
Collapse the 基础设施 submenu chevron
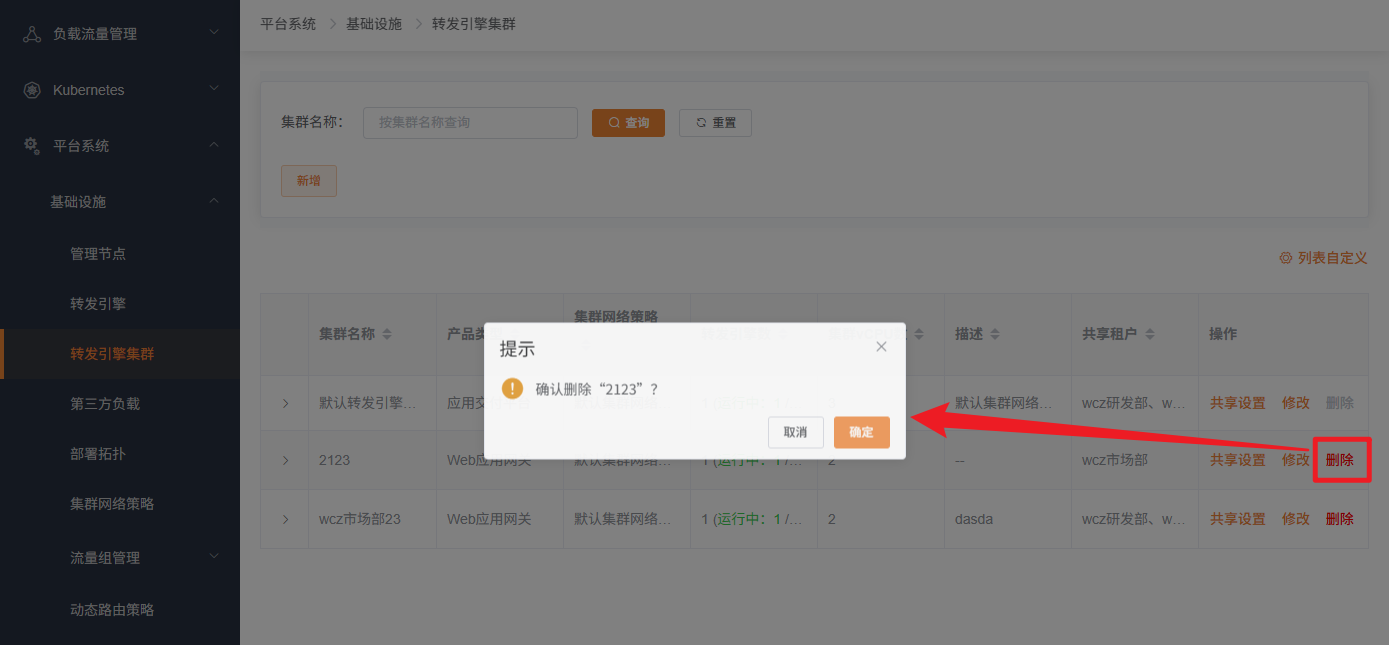click(214, 201)
